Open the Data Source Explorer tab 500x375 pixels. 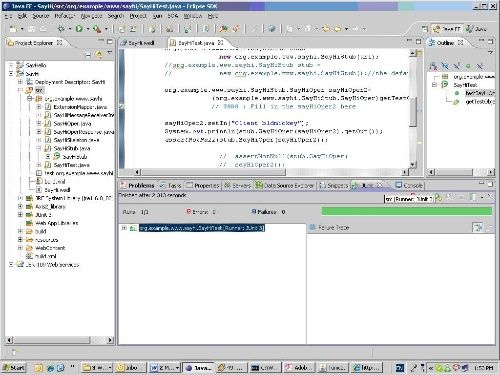tap(285, 185)
